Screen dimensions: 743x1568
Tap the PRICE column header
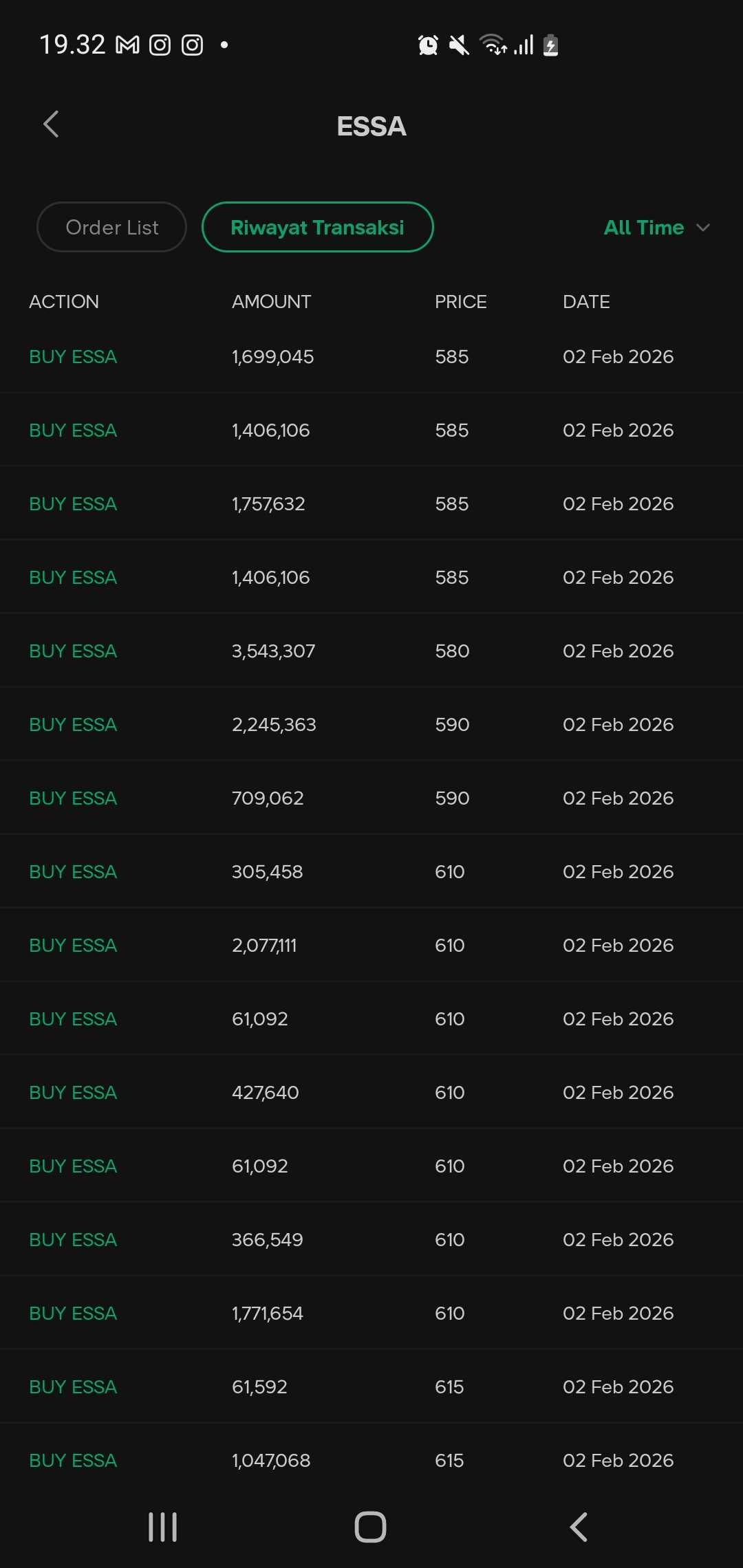pyautogui.click(x=460, y=302)
